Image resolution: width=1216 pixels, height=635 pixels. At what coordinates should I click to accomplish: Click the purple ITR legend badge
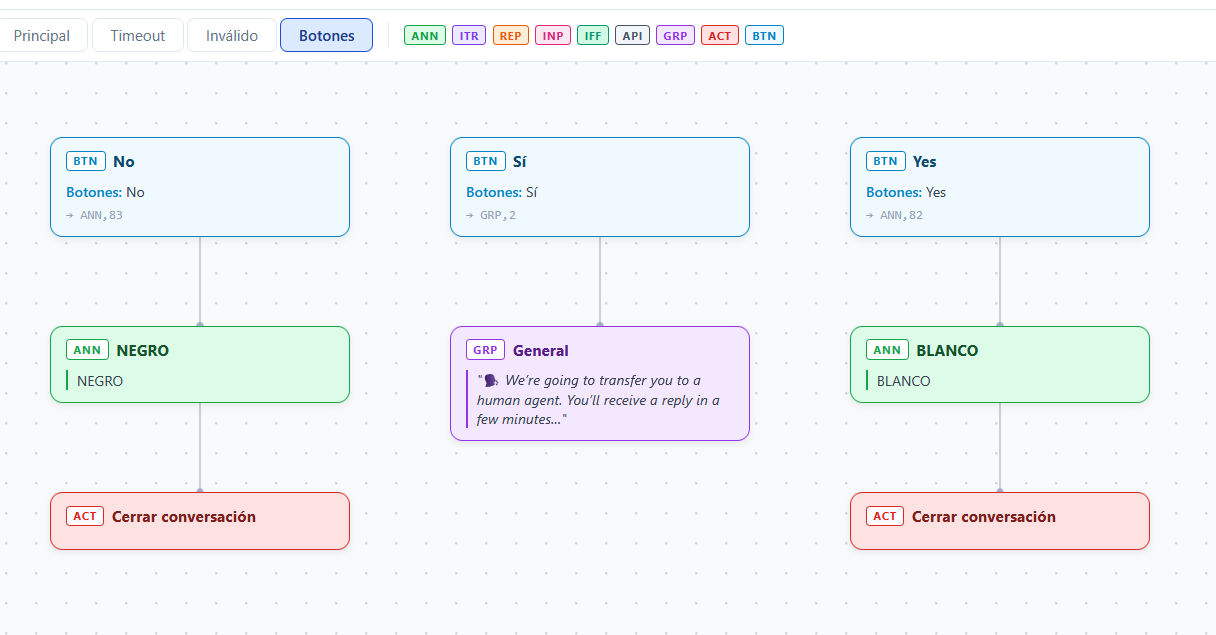click(x=469, y=36)
